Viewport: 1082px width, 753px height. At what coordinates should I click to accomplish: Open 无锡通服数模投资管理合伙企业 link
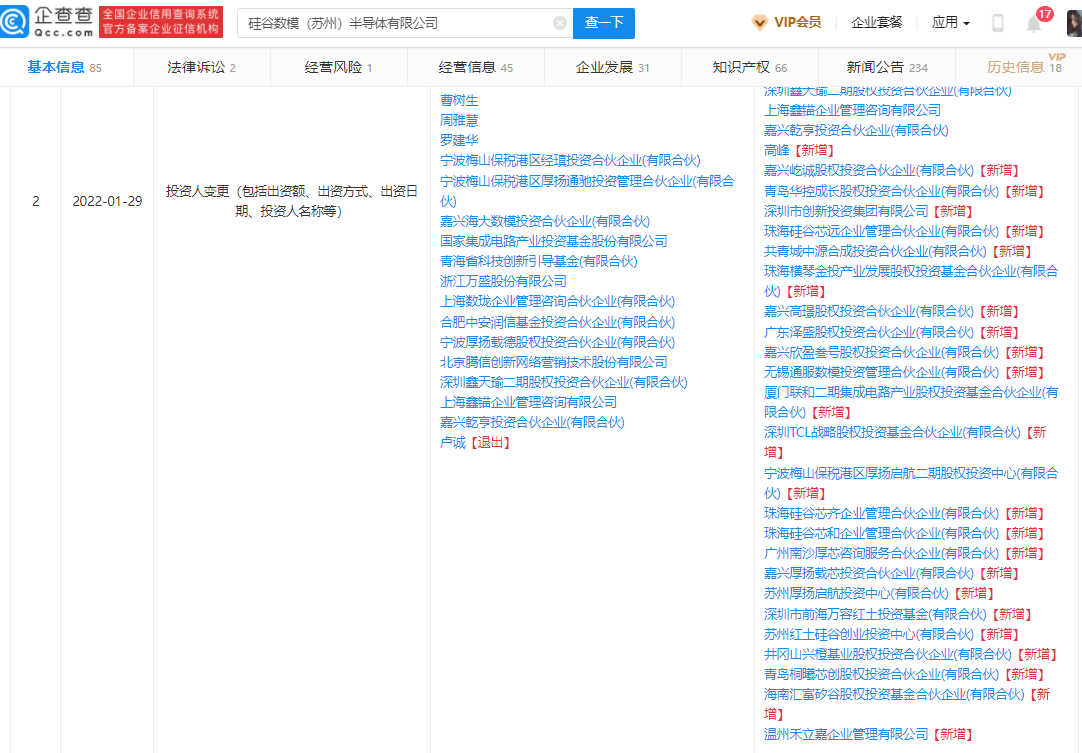pyautogui.click(x=881, y=372)
